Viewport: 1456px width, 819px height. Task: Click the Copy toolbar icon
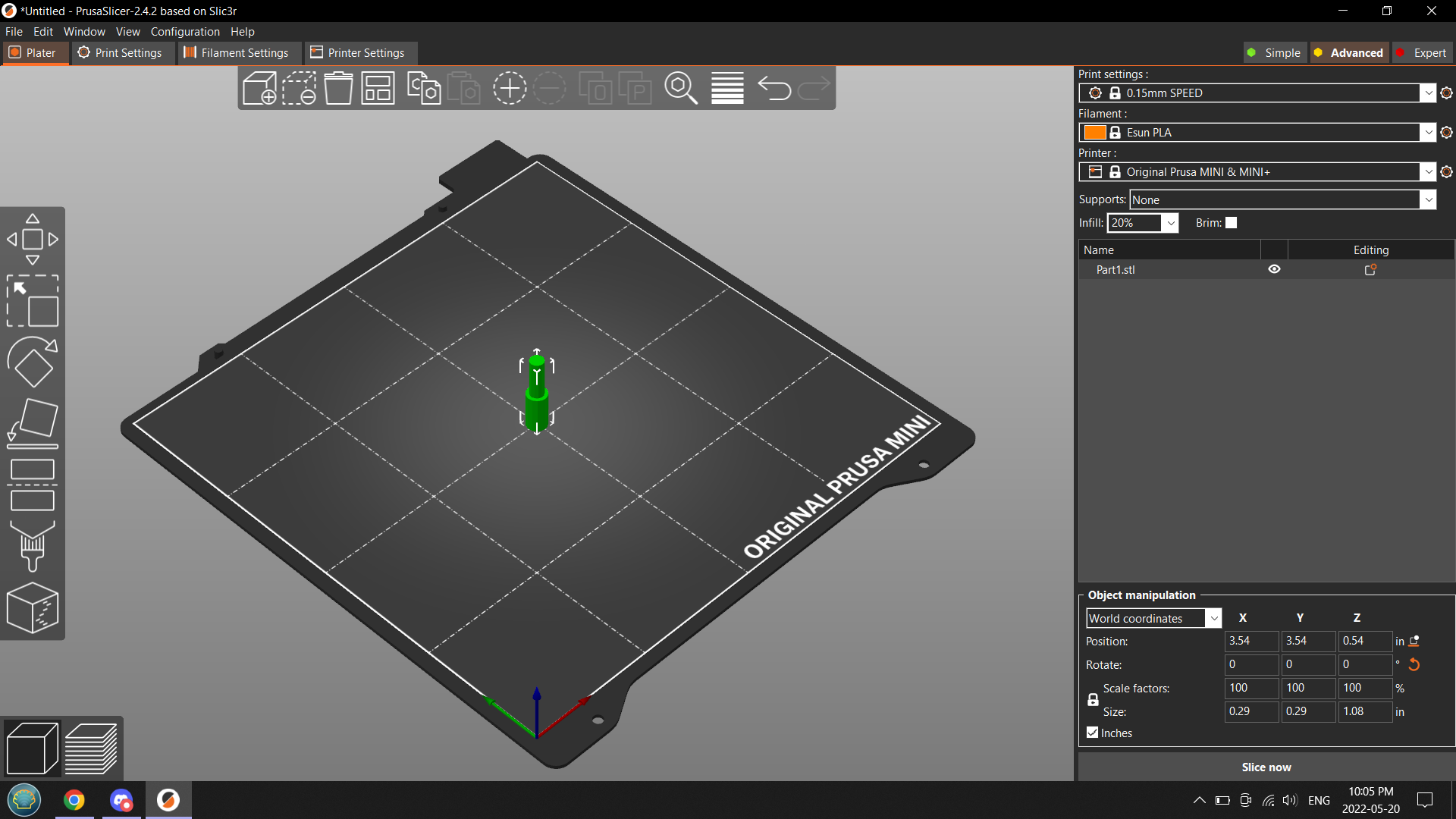click(x=424, y=88)
